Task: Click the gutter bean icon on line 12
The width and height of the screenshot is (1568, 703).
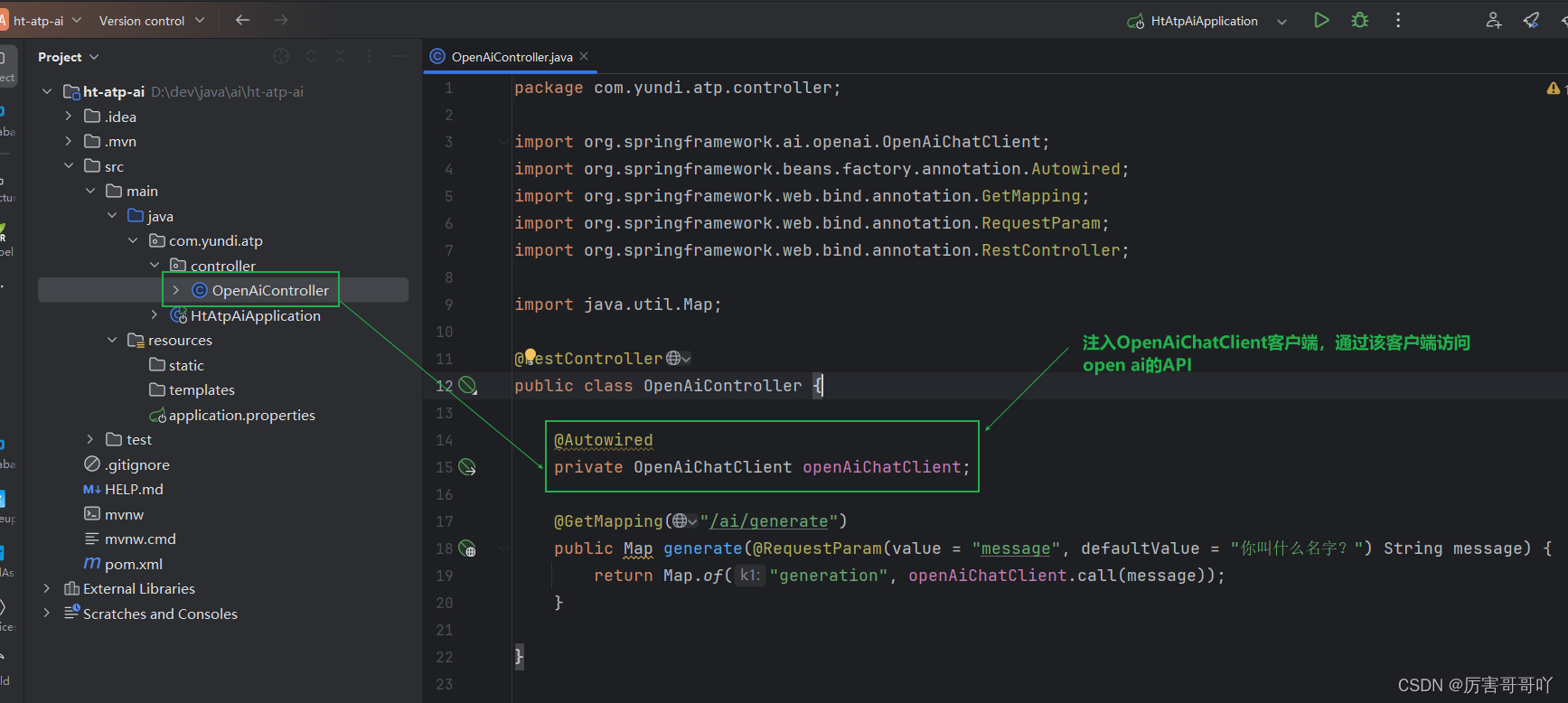Action: tap(467, 386)
